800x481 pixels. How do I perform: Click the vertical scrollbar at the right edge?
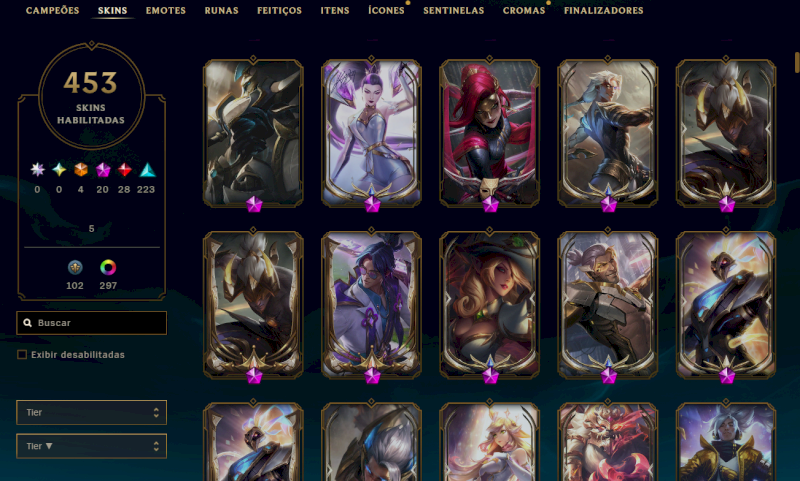point(797,62)
